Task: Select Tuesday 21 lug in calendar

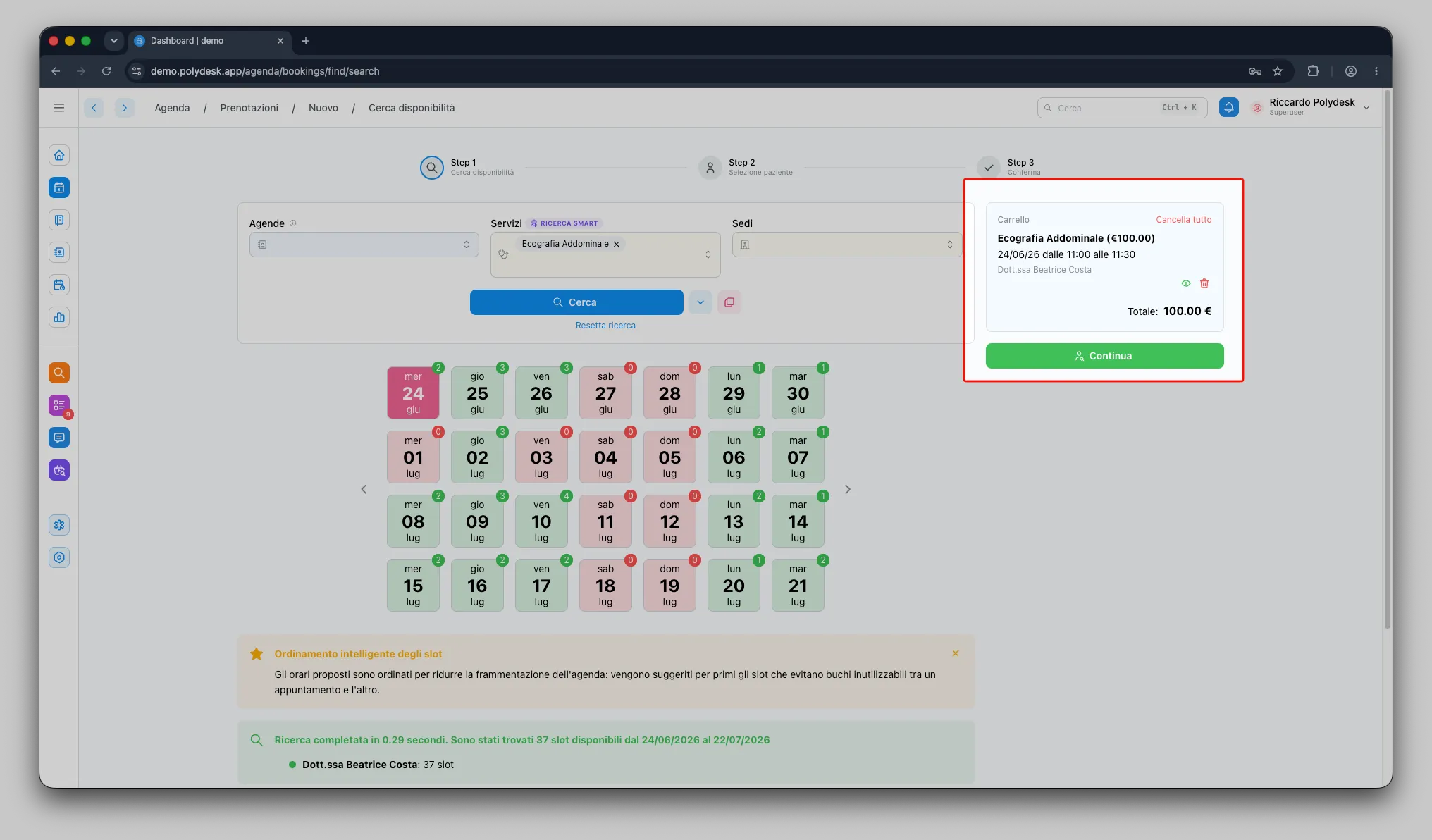Action: 798,586
